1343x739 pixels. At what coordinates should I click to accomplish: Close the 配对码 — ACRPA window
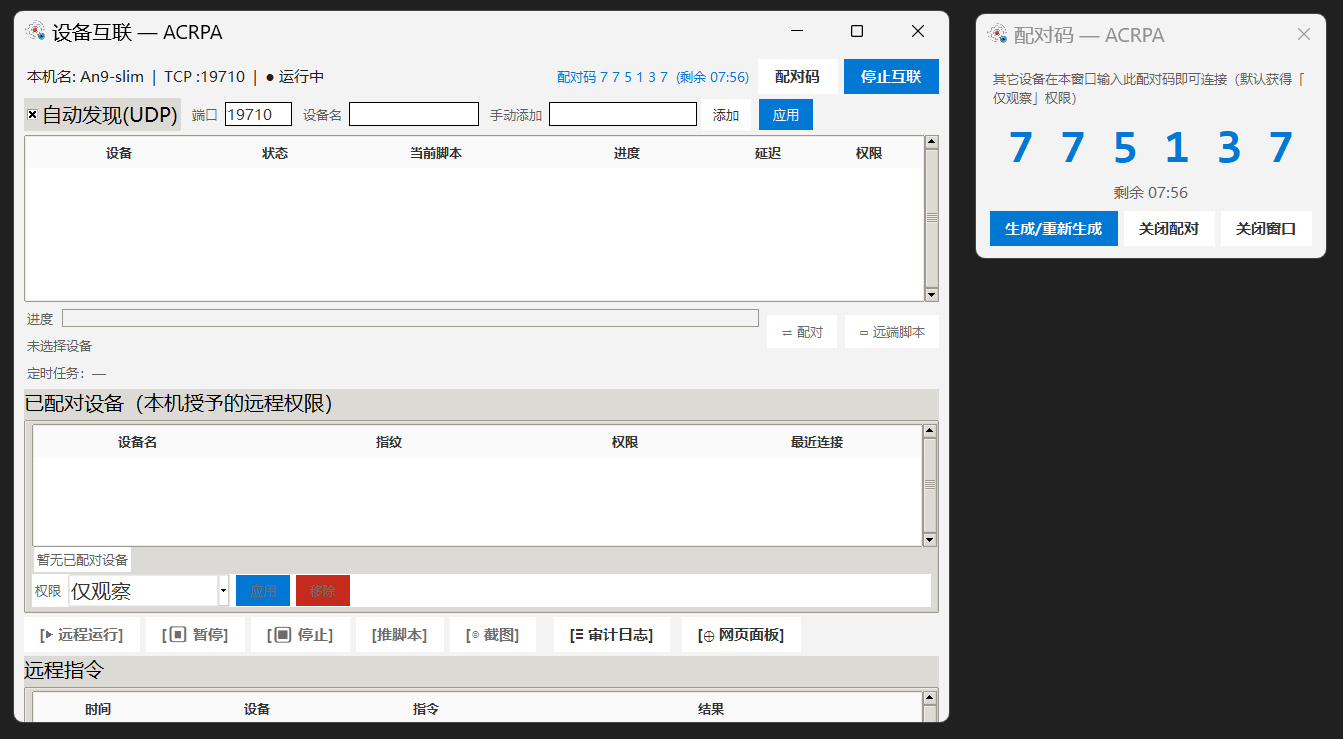(1304, 34)
